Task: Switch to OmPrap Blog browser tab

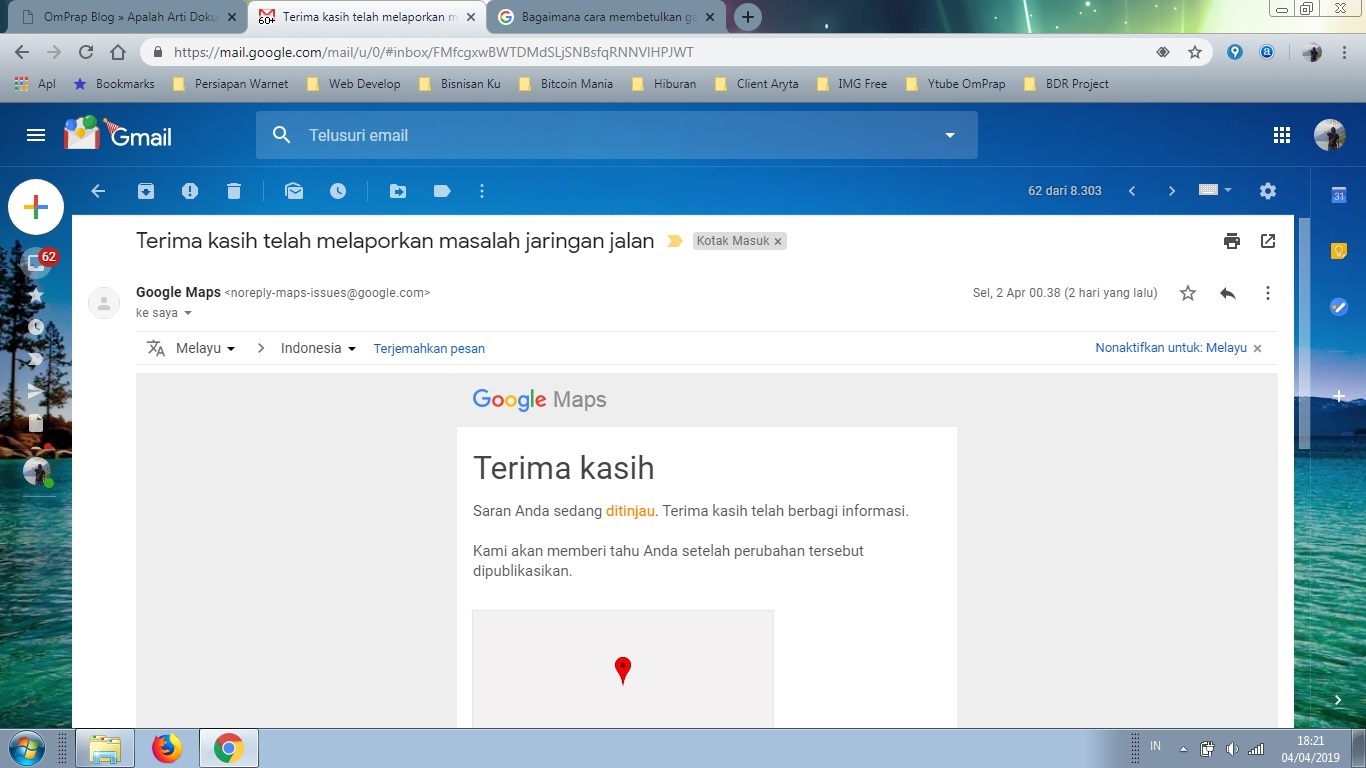Action: pyautogui.click(x=127, y=17)
